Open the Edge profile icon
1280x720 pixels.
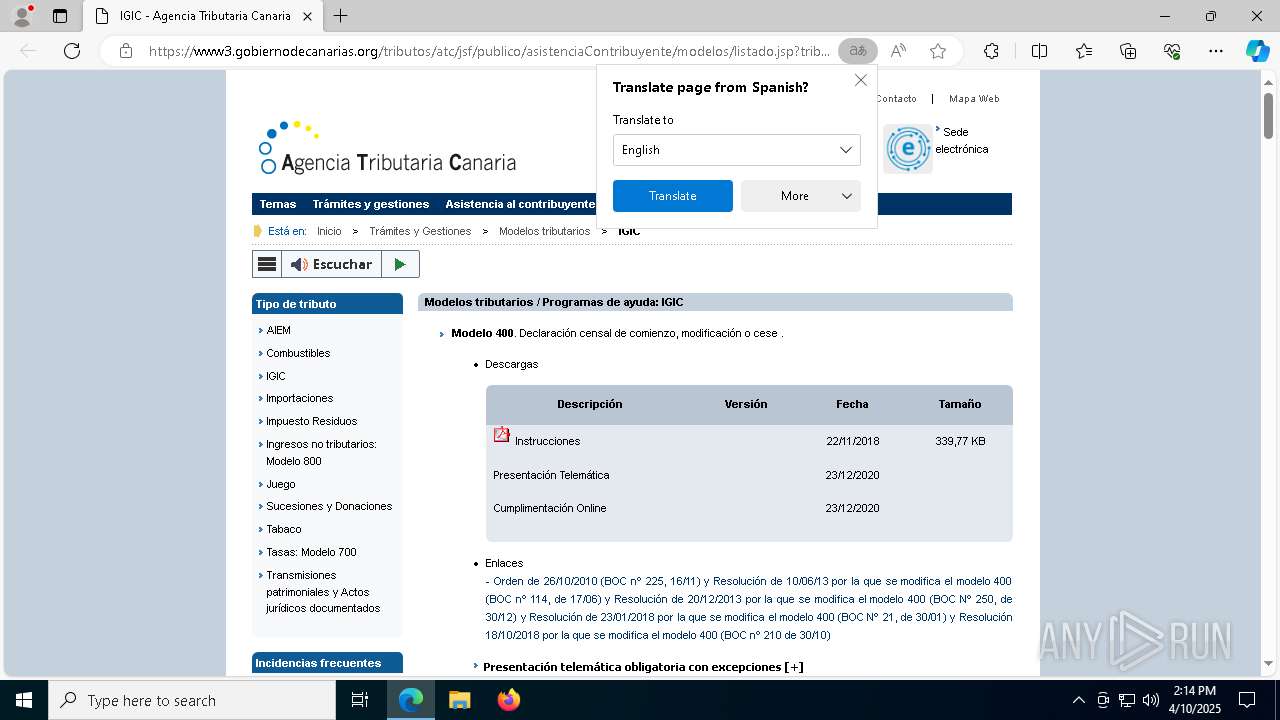click(x=22, y=16)
